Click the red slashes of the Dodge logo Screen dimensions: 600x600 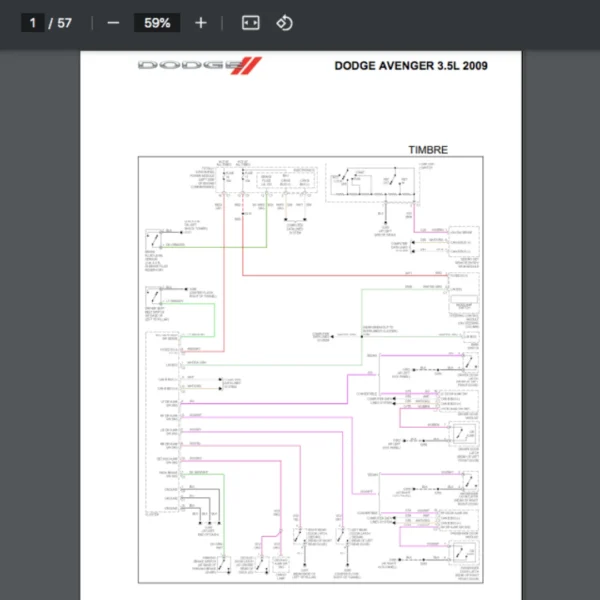(250, 66)
